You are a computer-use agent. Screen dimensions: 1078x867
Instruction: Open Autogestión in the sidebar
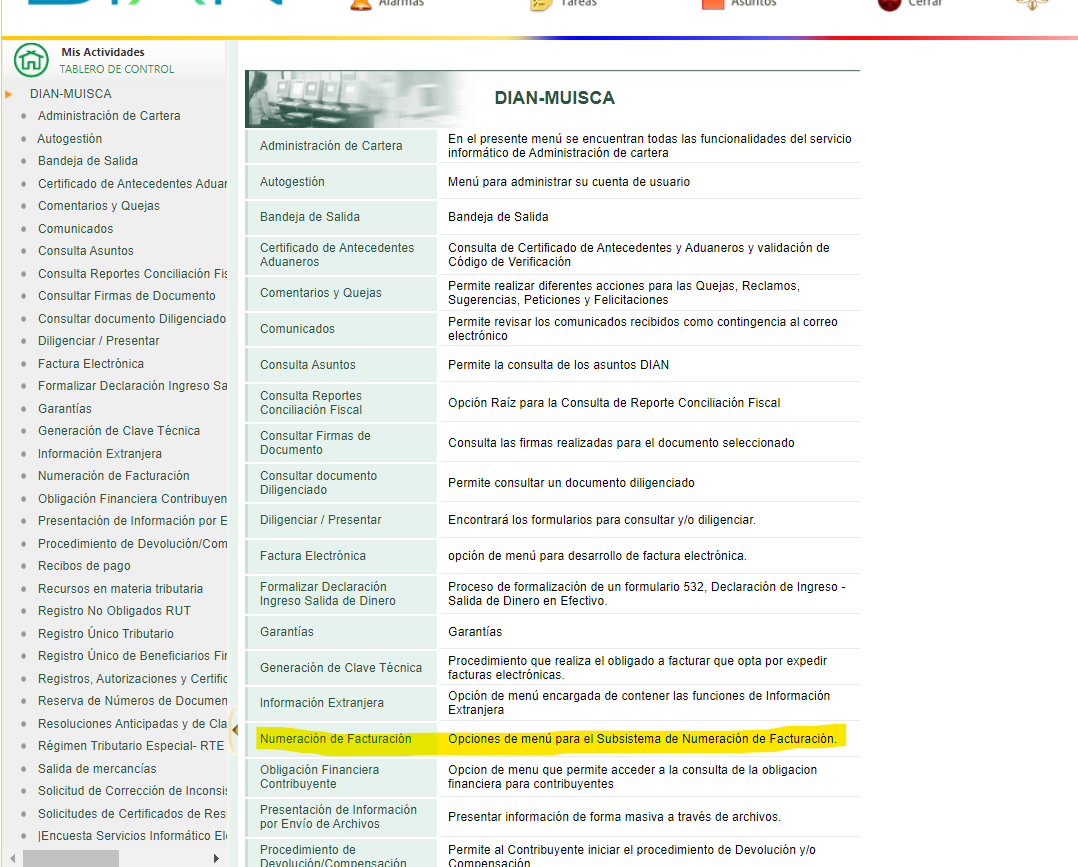click(x=69, y=138)
